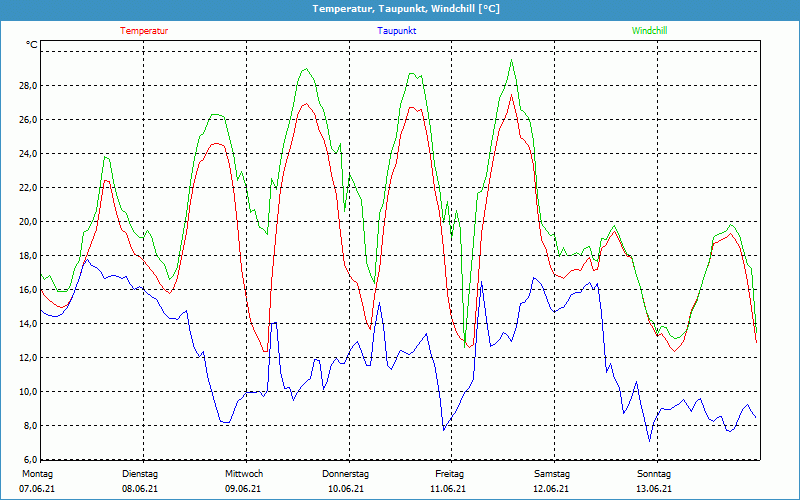Click the 'Mittwoch' day label

(244, 474)
